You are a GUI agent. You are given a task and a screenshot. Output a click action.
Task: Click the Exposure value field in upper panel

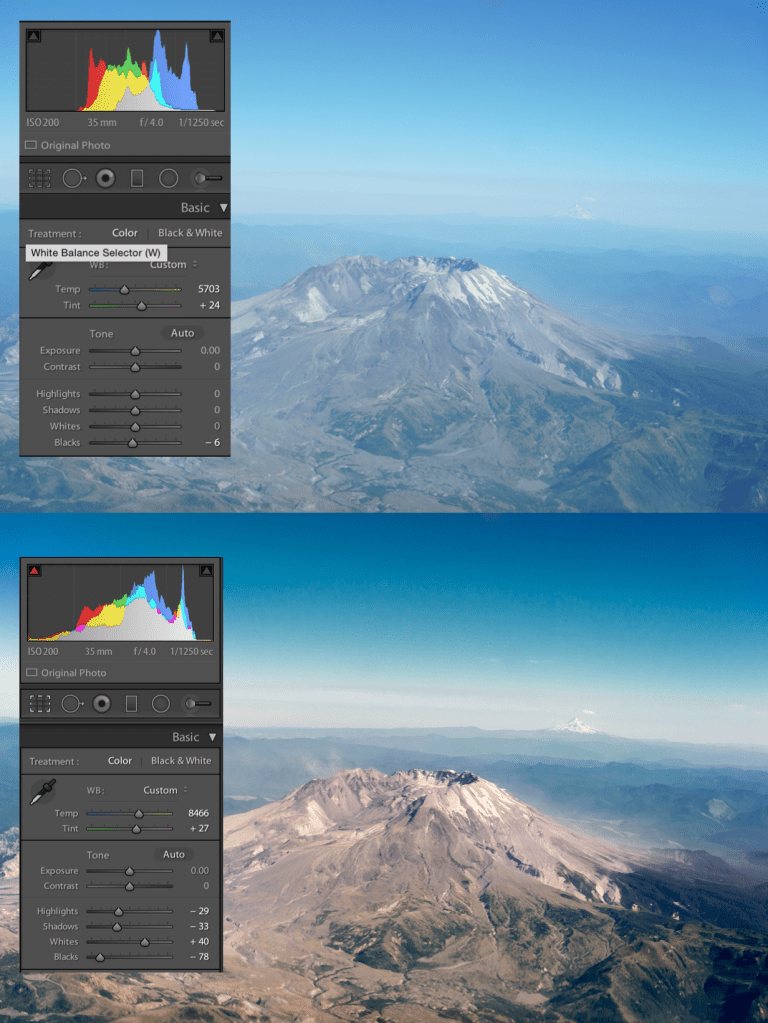[209, 351]
